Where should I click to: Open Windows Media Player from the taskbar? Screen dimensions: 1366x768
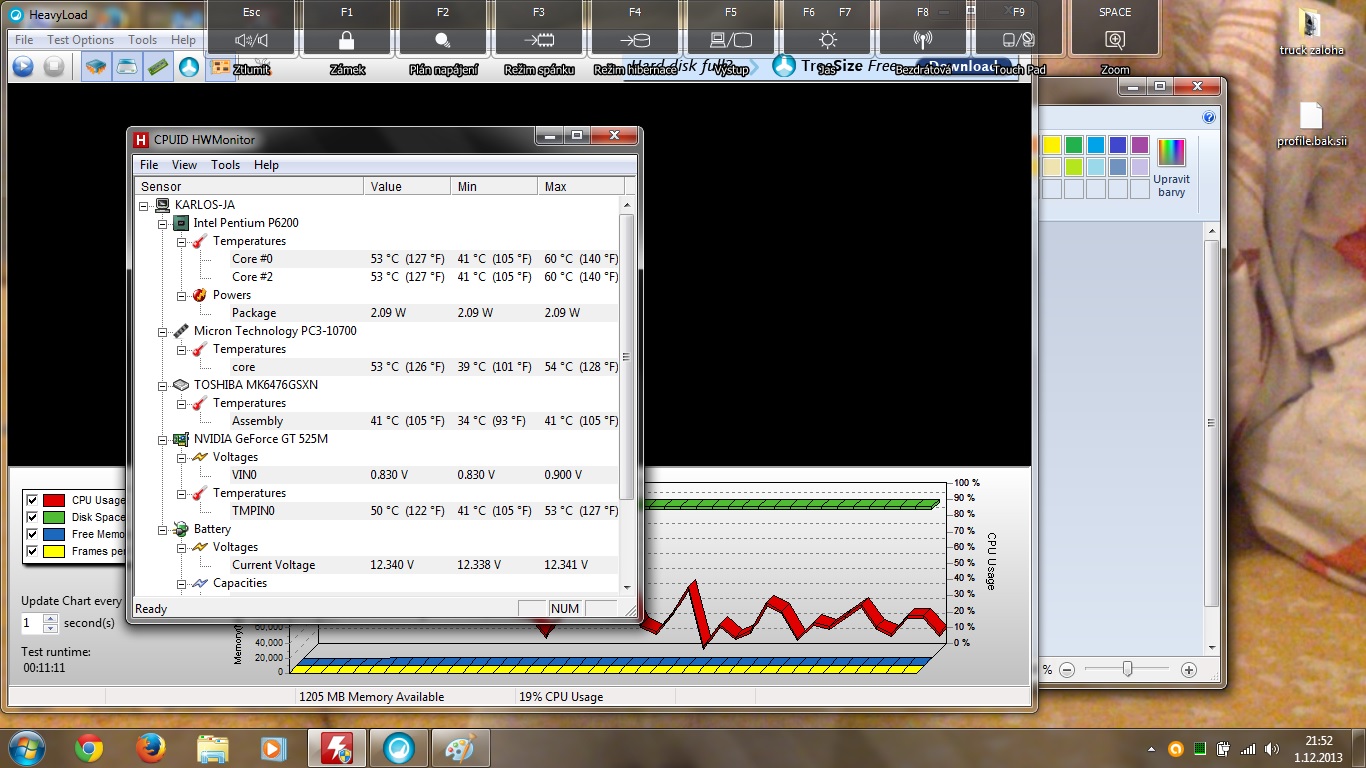click(x=273, y=747)
